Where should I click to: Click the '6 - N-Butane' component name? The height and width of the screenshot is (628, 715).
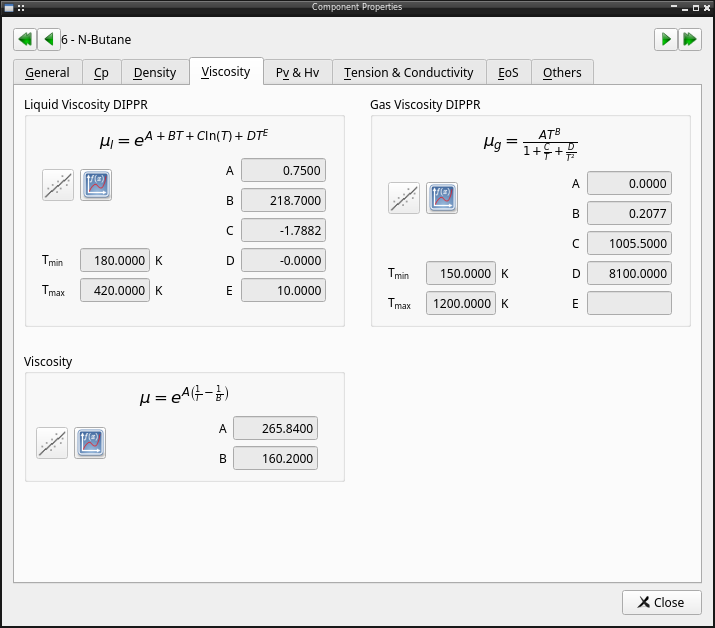coord(96,40)
